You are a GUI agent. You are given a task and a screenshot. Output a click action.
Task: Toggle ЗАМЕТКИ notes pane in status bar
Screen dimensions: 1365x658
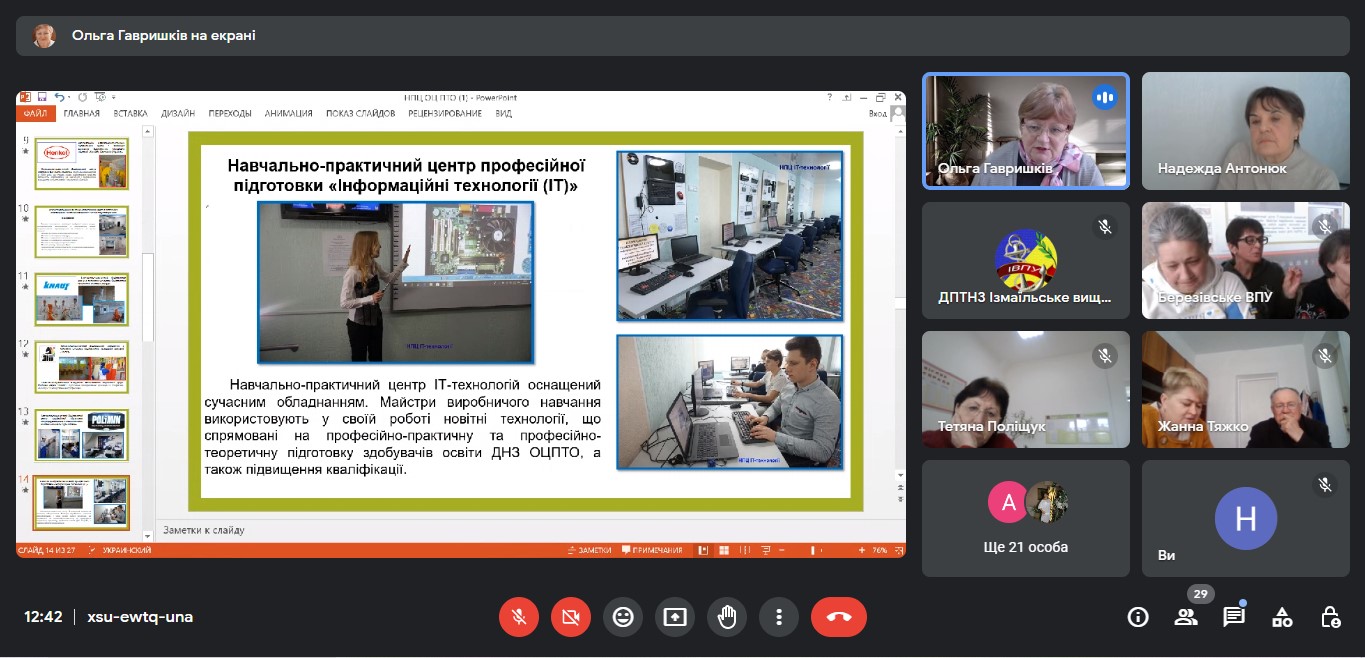coord(588,550)
